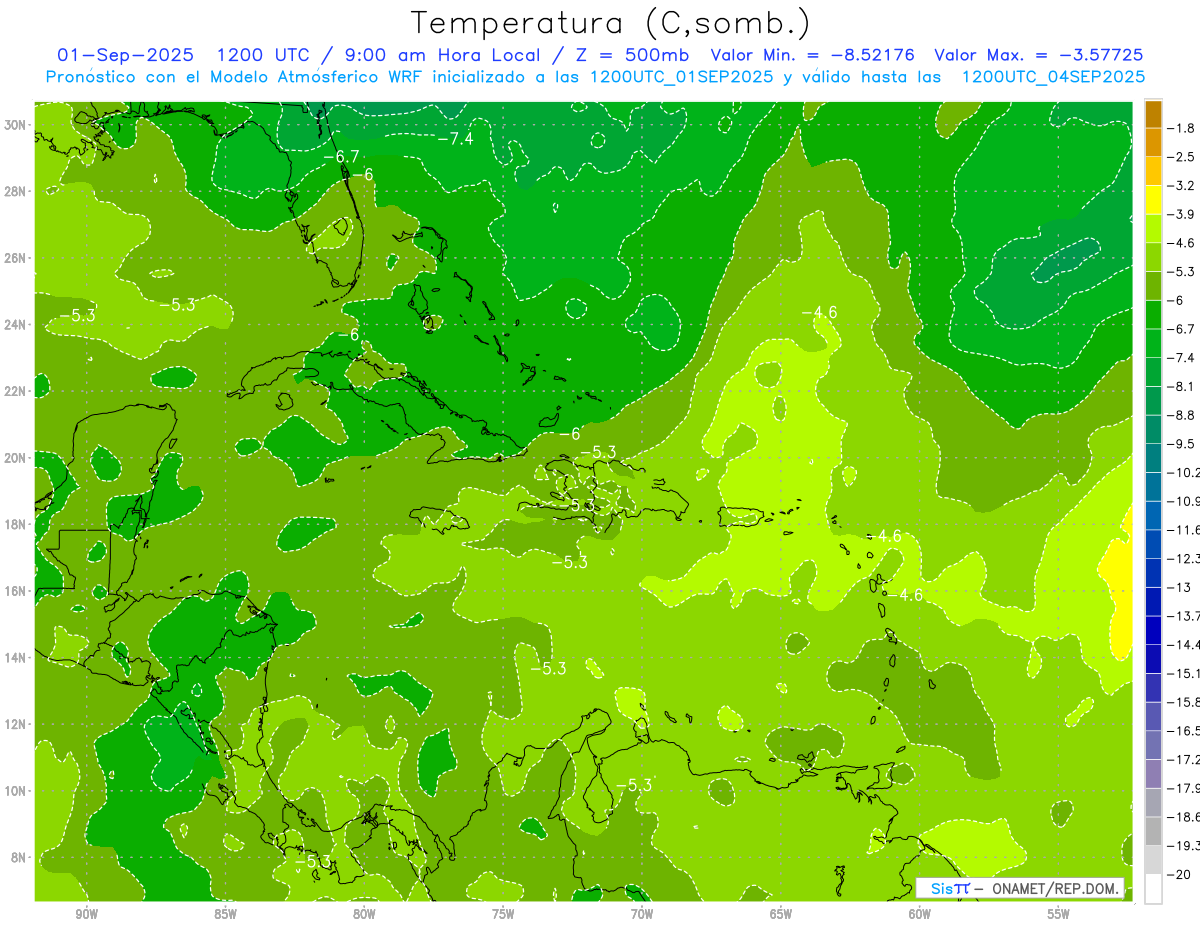Image resolution: width=1200 pixels, height=927 pixels.
Task: Click the "-20" colorbar value
Action: pyautogui.click(x=1180, y=876)
